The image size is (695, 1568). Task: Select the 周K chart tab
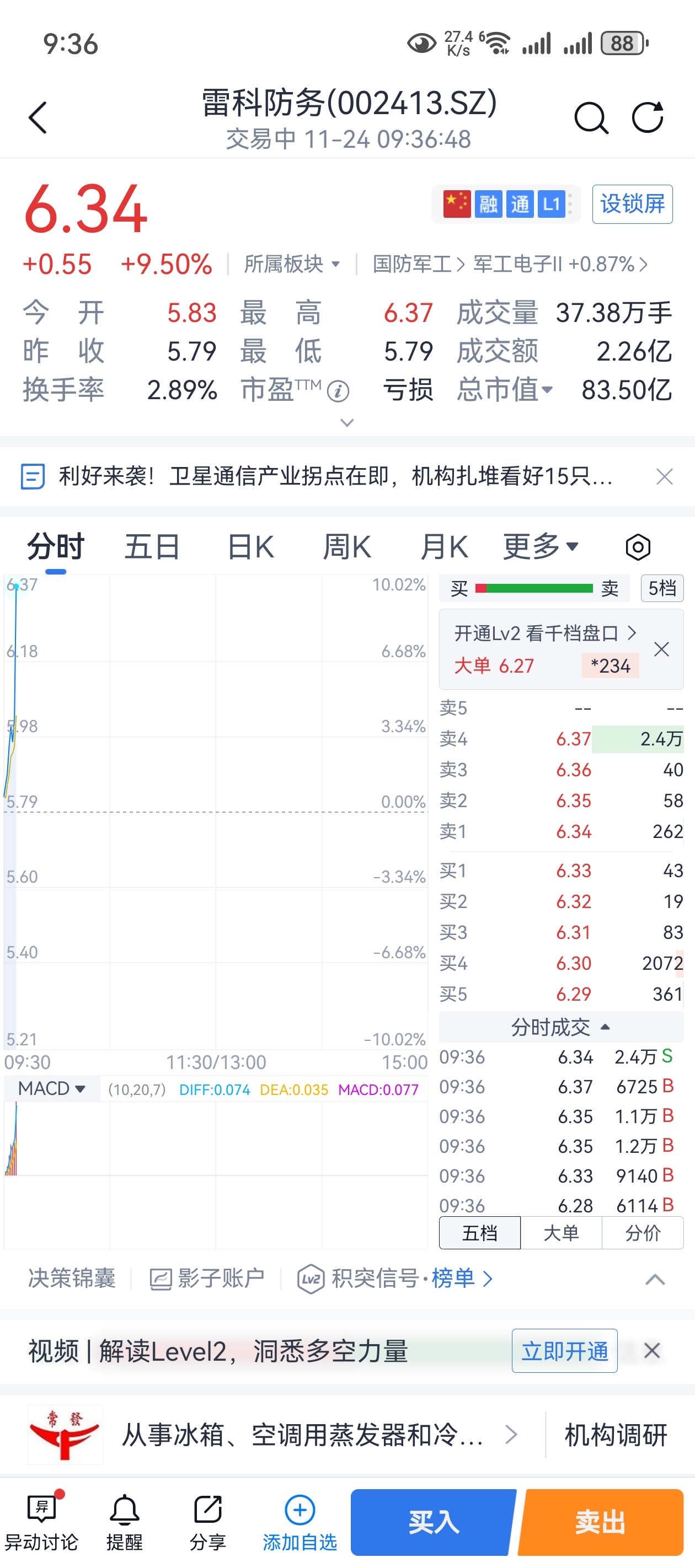[x=346, y=546]
